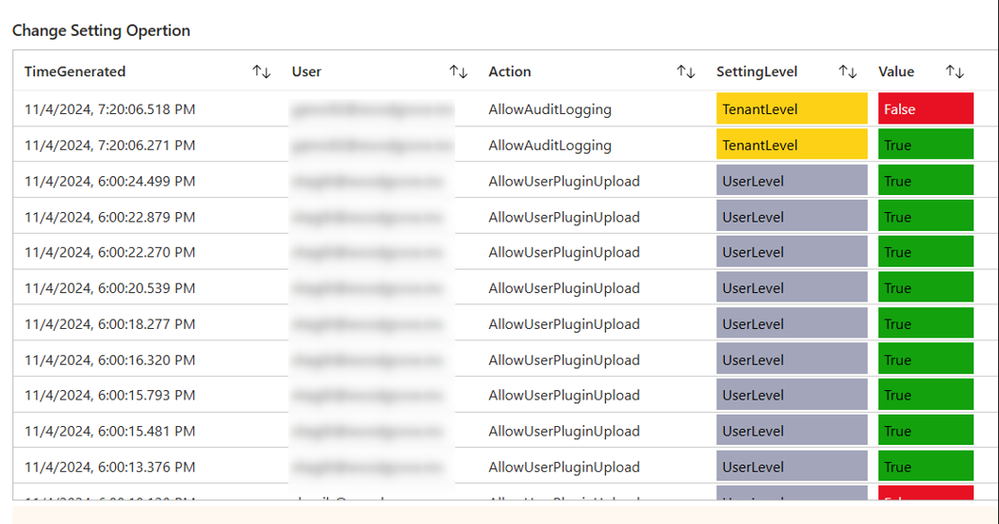
Task: Click AllowUserPluginUpload in the 6:00:13.376 row
Action: point(564,467)
